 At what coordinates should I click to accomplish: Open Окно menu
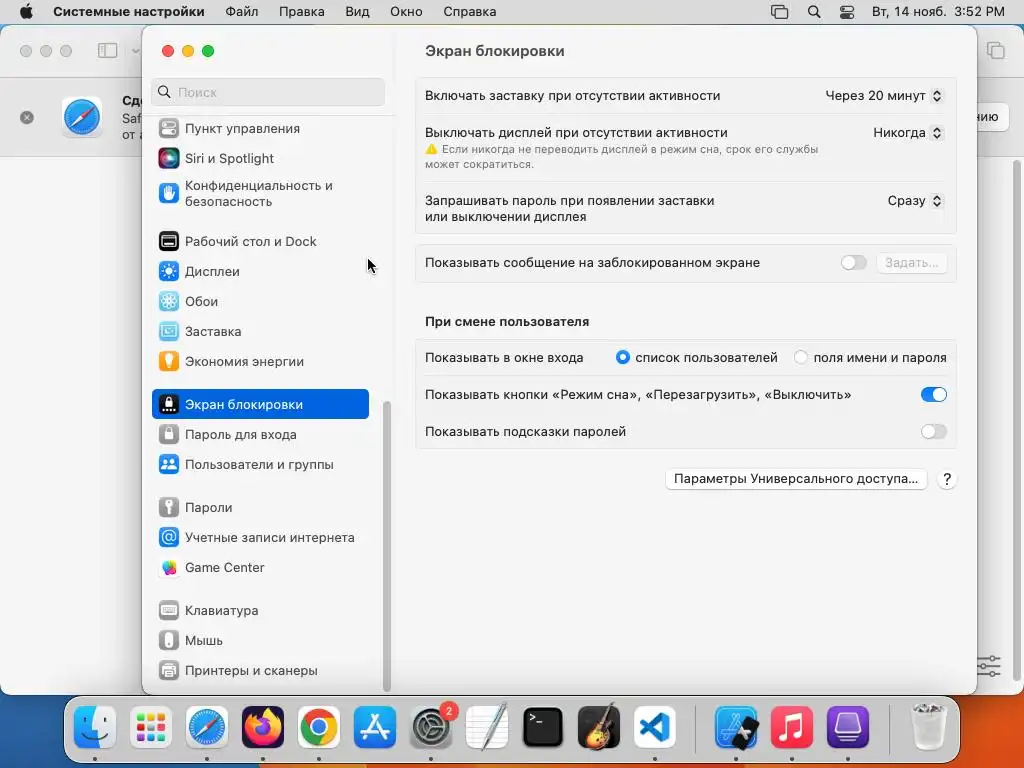(x=406, y=12)
